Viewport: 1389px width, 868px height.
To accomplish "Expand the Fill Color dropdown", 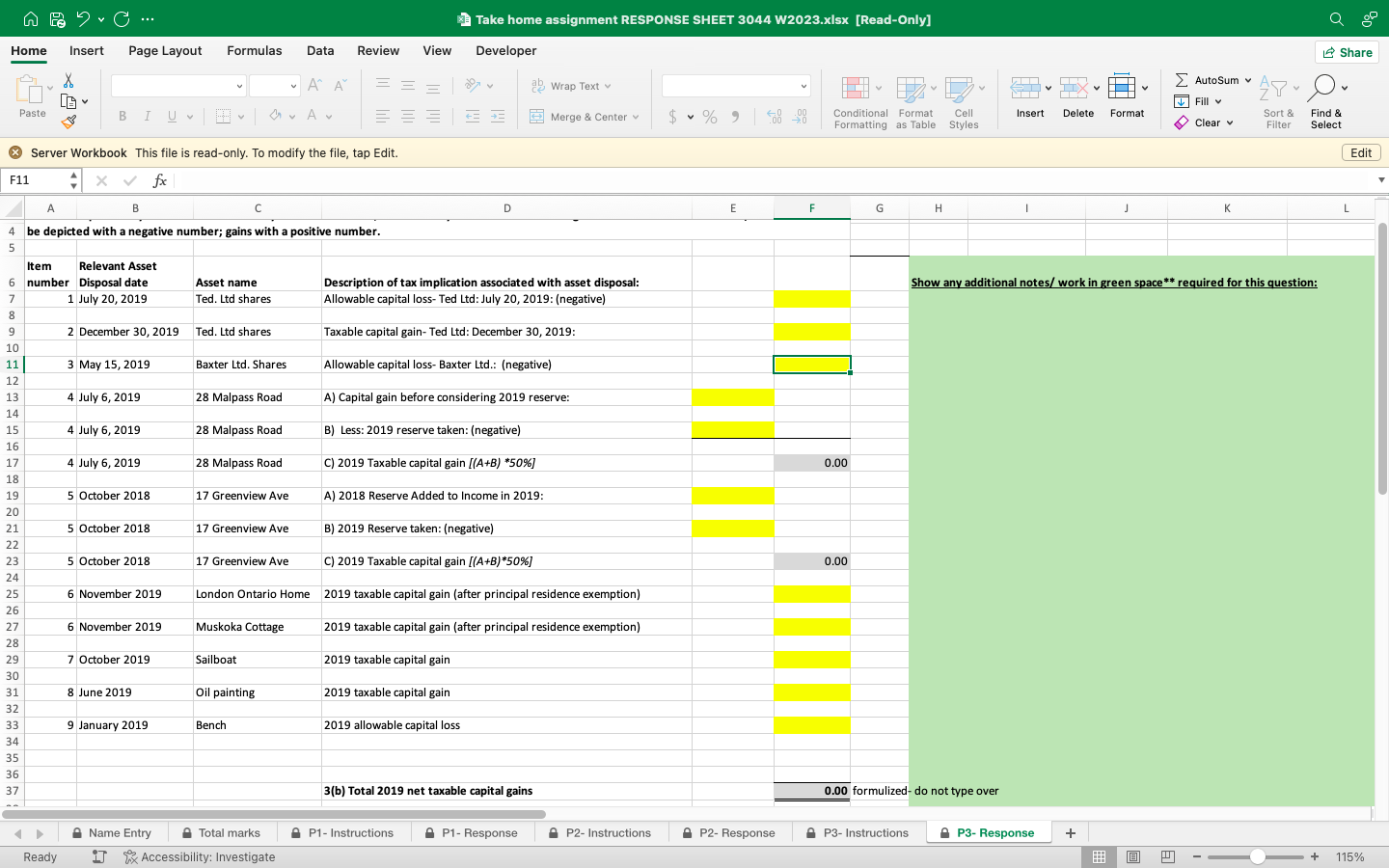I will (292, 117).
